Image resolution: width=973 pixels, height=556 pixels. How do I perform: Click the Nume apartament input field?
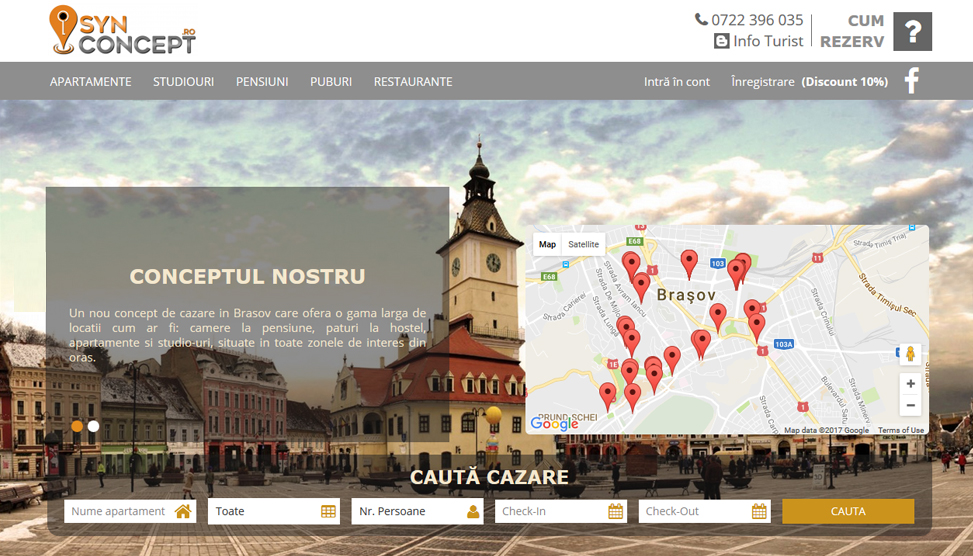tap(130, 511)
